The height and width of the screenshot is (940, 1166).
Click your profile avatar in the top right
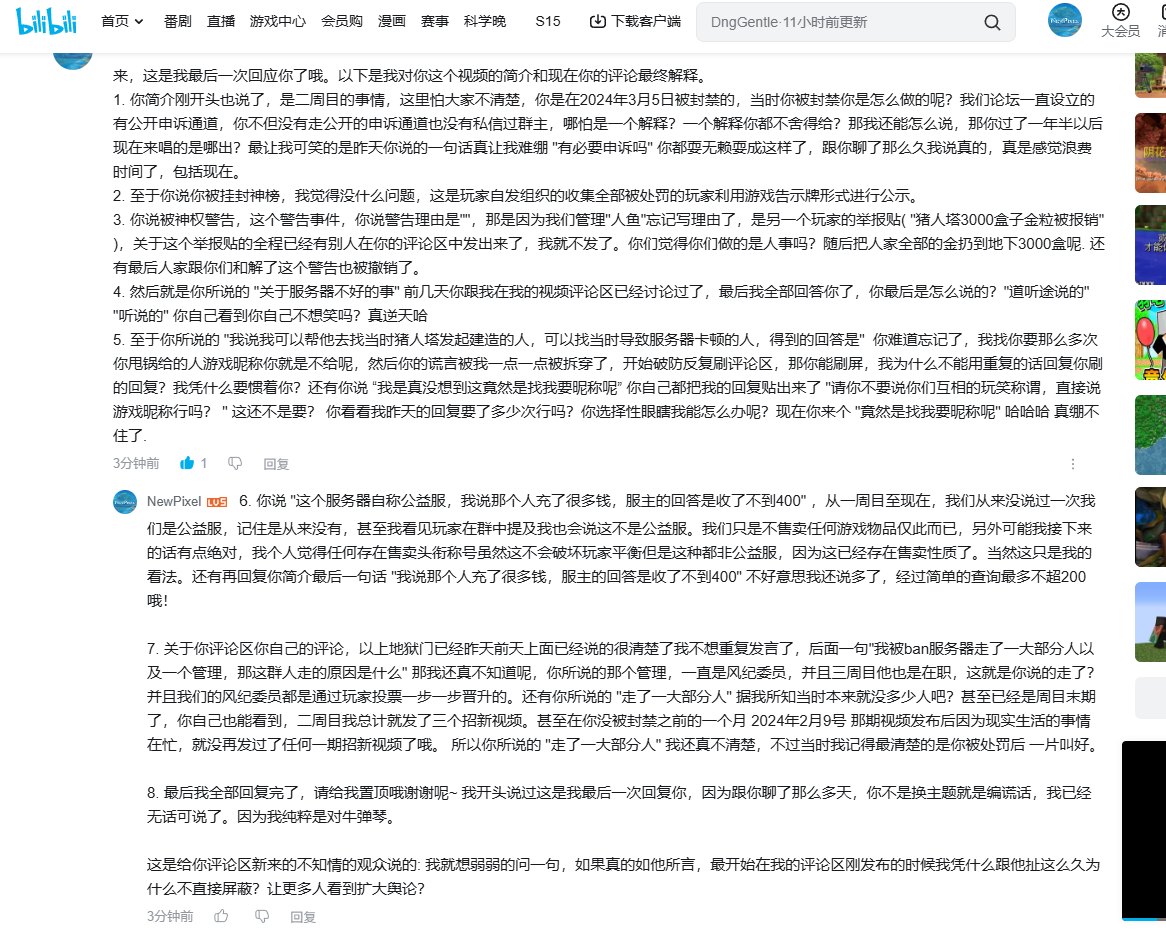tap(1064, 20)
